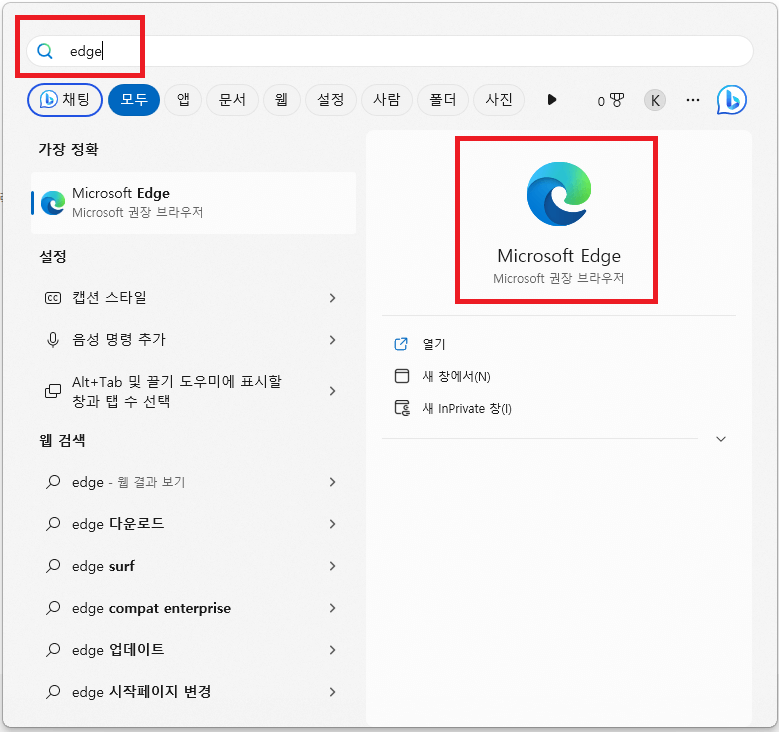Switch to the 사람 filter tab

coord(387,100)
